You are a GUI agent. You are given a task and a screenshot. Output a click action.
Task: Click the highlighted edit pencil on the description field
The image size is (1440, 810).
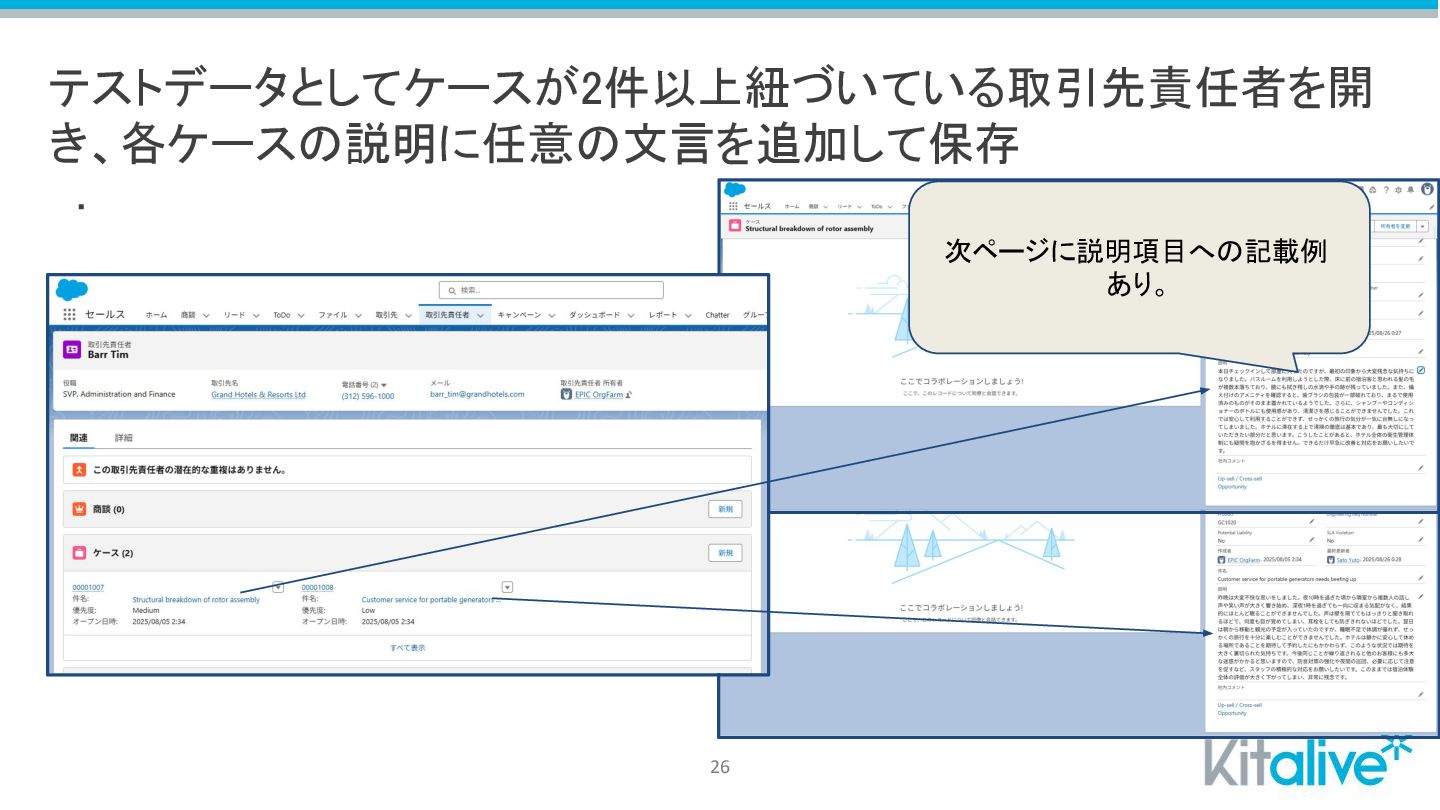coord(1421,370)
